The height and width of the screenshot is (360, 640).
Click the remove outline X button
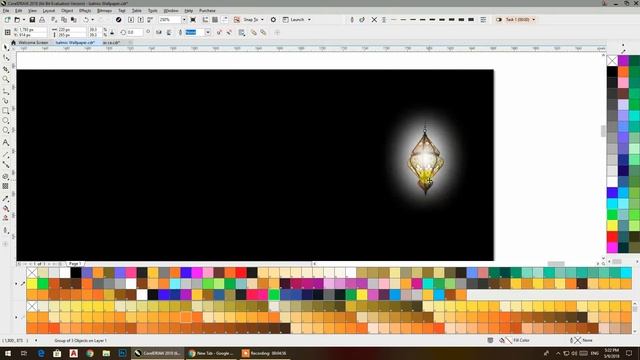(x=374, y=20)
